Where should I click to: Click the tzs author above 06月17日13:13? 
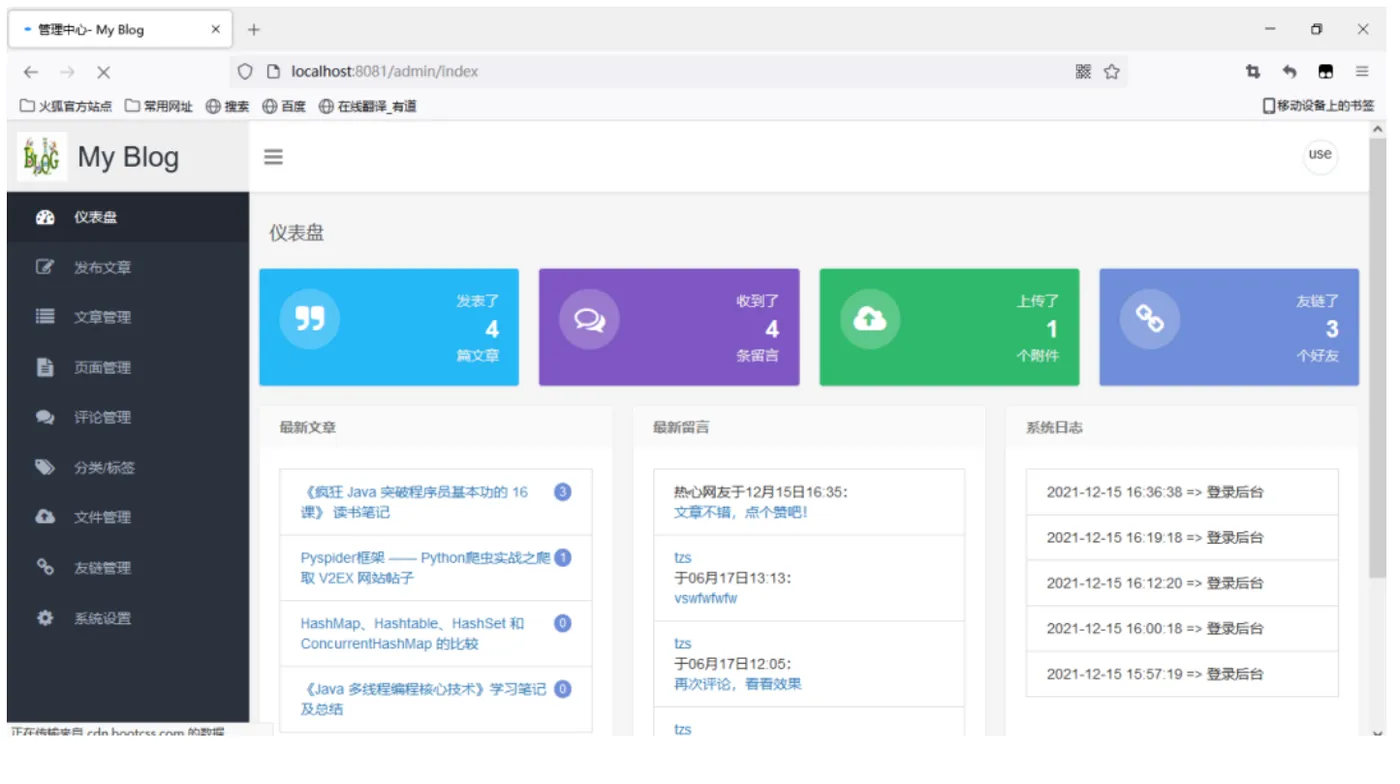point(683,557)
